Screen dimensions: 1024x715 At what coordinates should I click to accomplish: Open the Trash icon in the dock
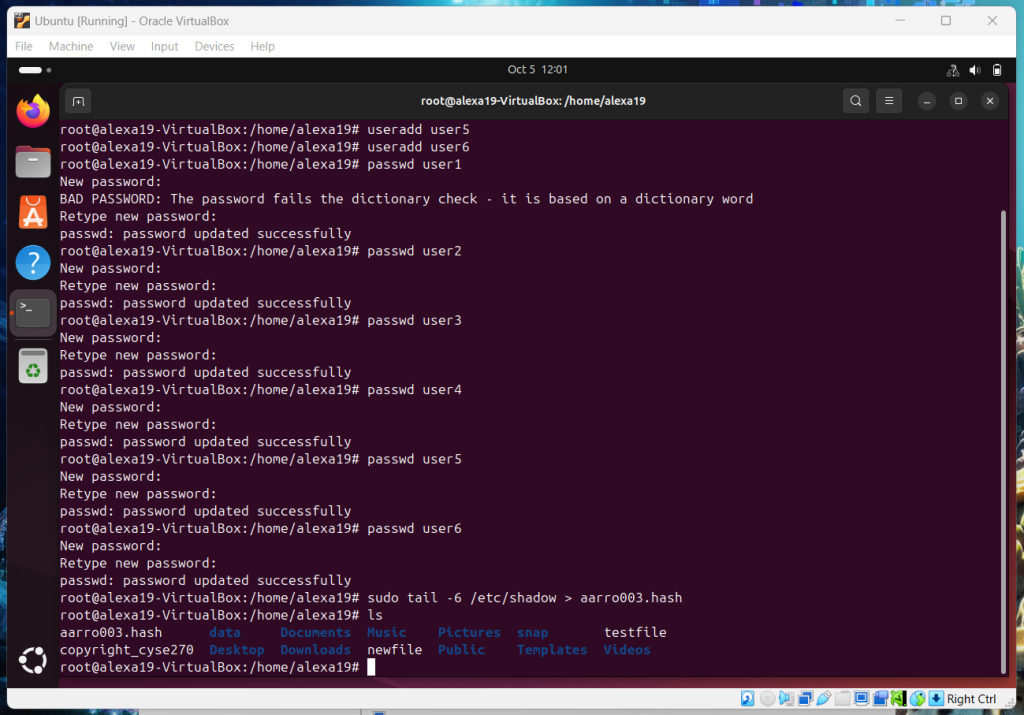(x=33, y=366)
